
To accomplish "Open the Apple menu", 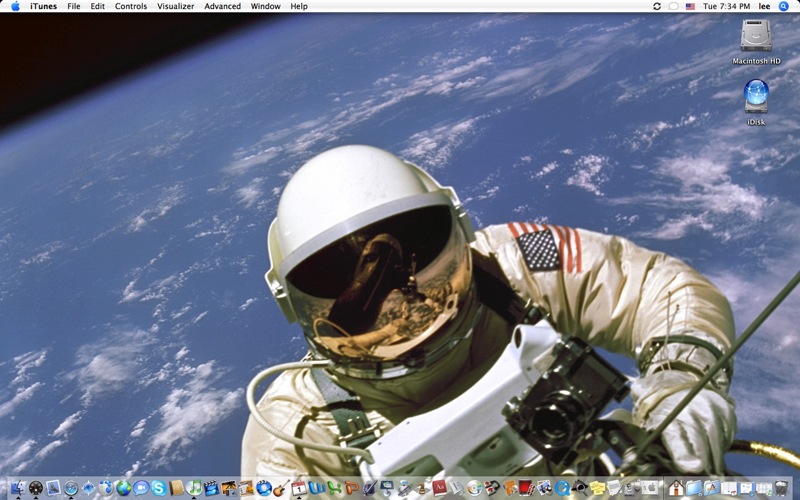I will (x=15, y=6).
